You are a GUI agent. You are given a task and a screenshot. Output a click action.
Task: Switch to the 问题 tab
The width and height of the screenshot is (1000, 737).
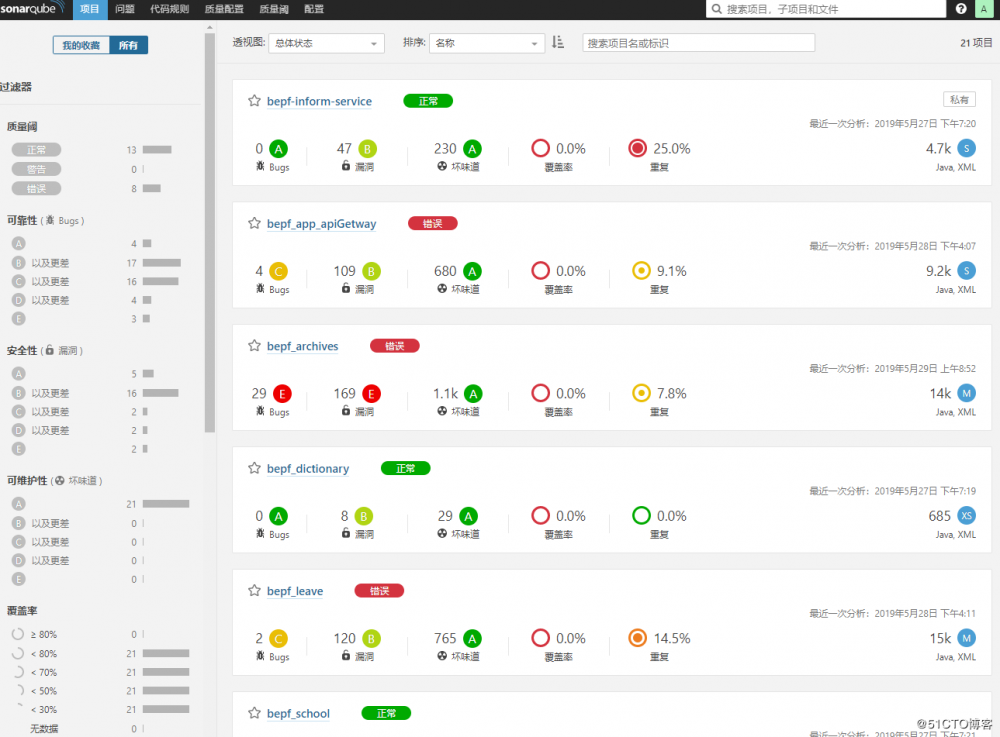pyautogui.click(x=123, y=8)
